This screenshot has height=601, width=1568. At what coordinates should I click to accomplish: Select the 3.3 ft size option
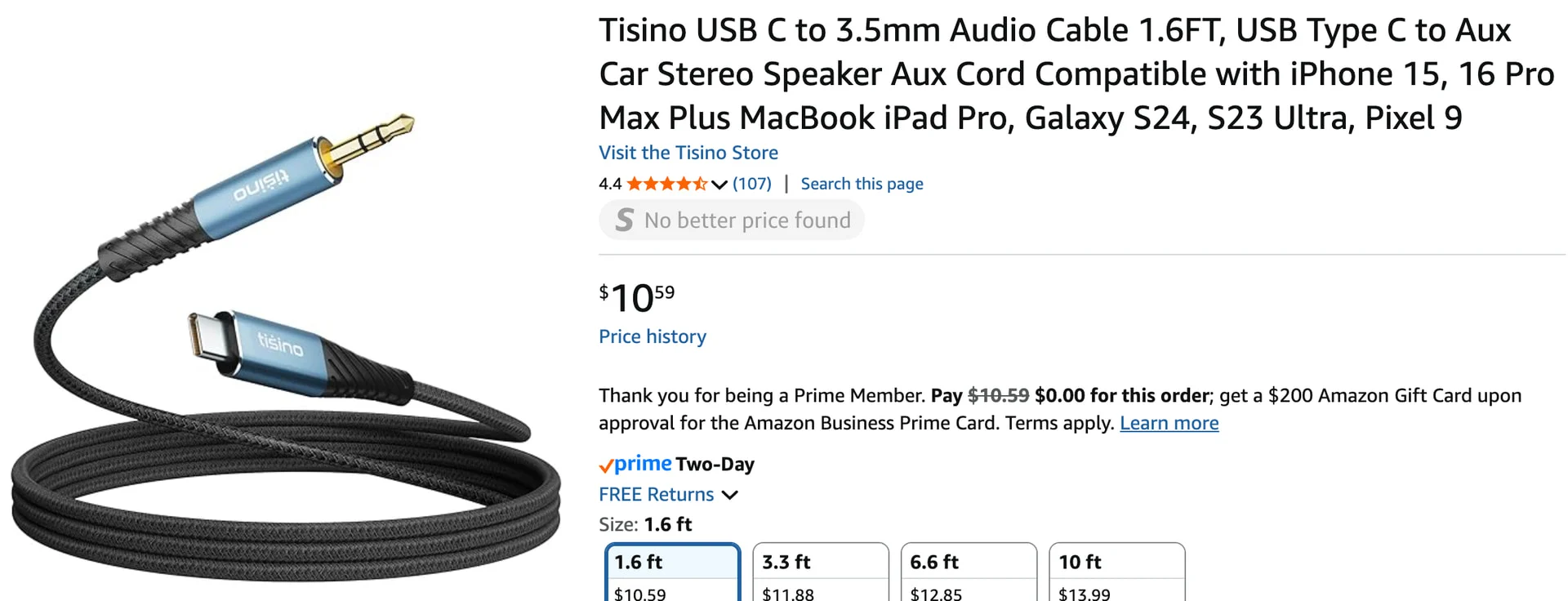pos(821,573)
